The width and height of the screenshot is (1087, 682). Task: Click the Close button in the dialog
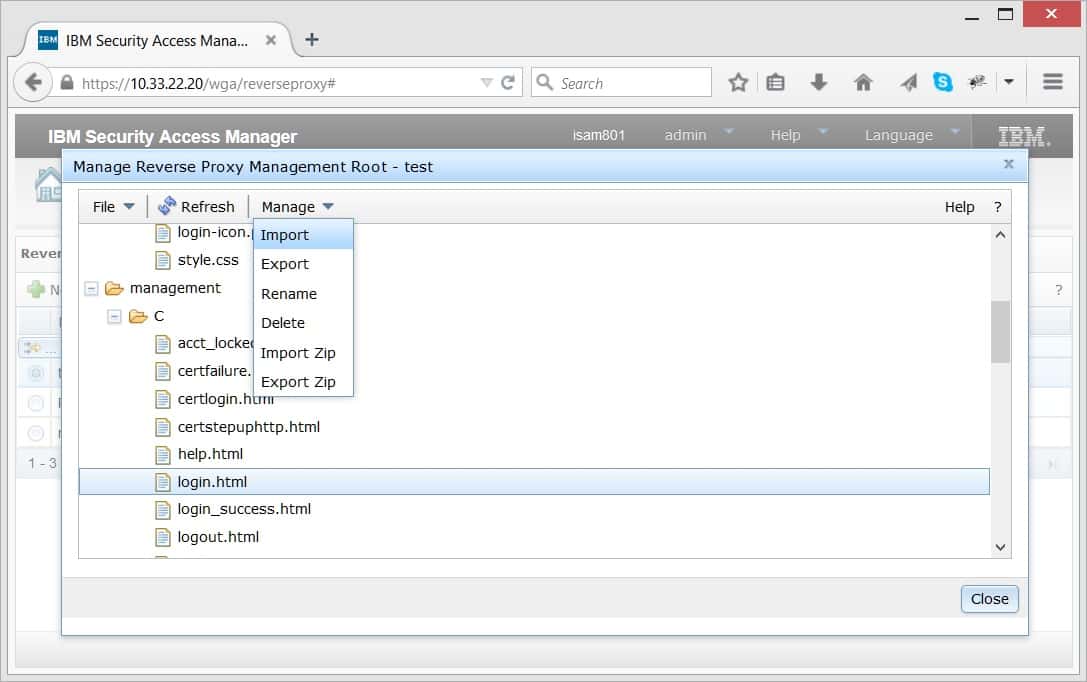click(989, 599)
